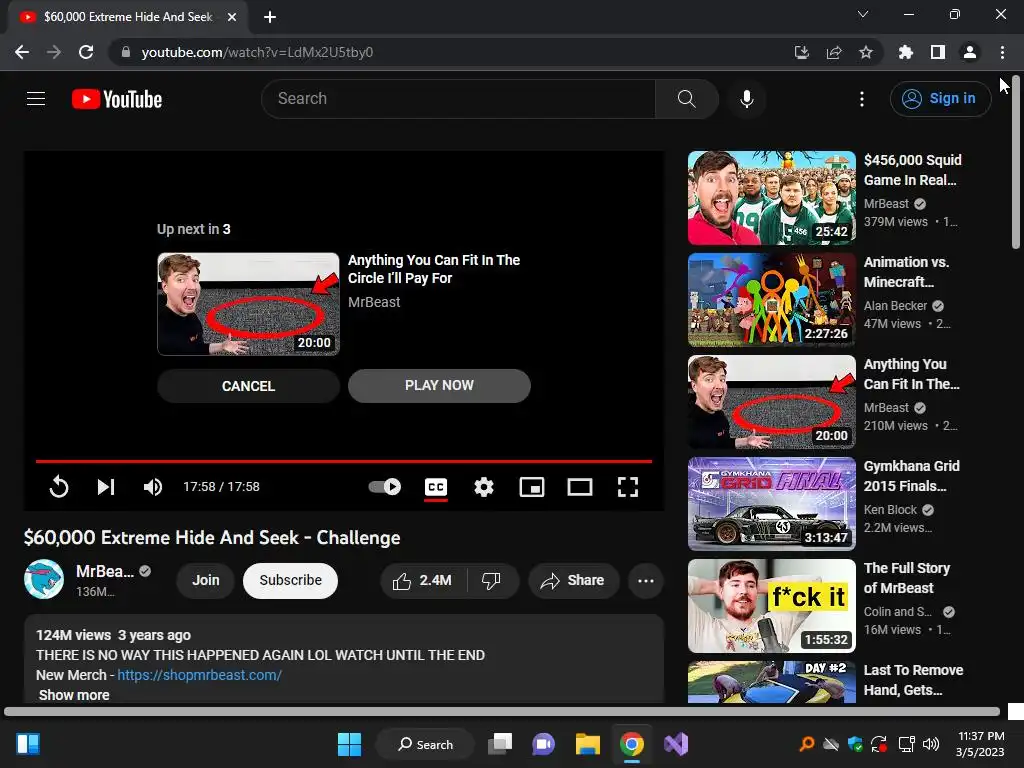This screenshot has height=768, width=1024.
Task: Dislike this video
Action: click(x=491, y=581)
